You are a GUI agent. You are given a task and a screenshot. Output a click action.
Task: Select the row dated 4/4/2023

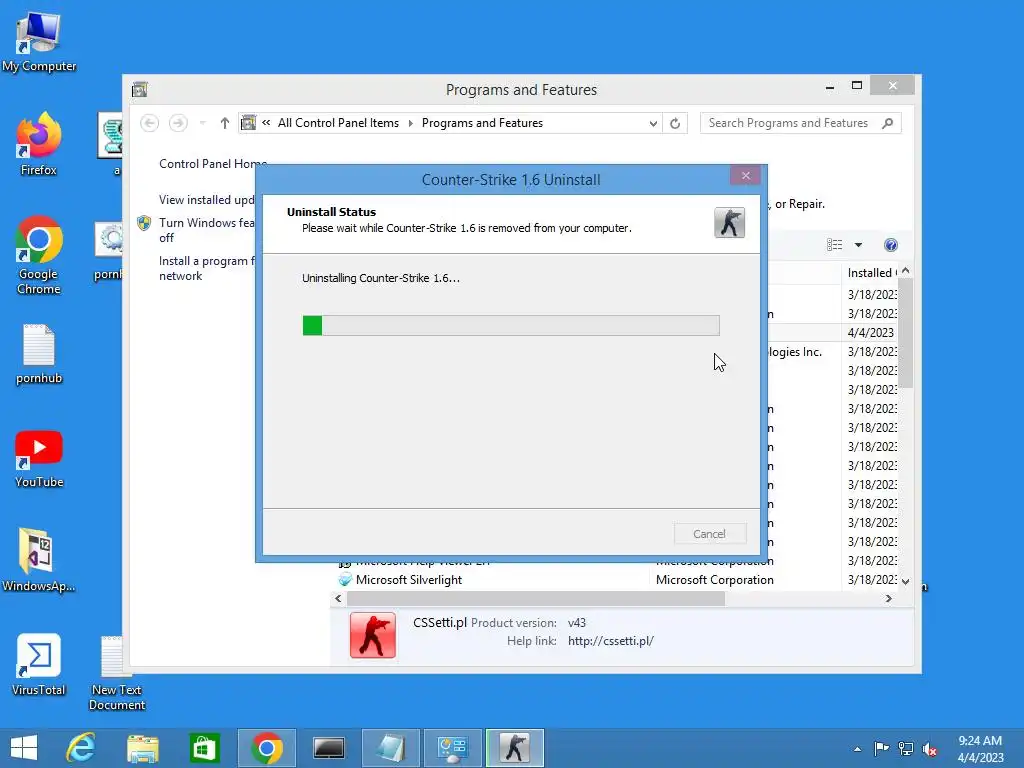(x=871, y=332)
